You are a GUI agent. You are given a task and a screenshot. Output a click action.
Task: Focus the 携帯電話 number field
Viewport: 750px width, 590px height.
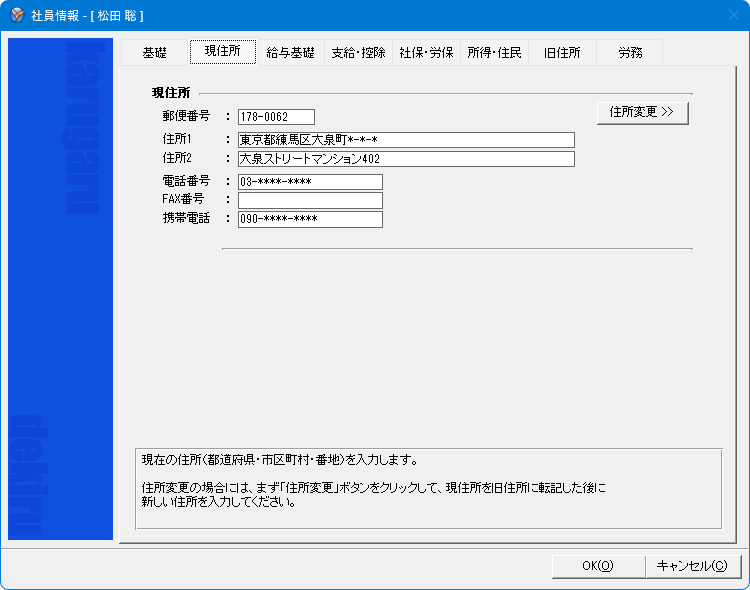click(310, 219)
